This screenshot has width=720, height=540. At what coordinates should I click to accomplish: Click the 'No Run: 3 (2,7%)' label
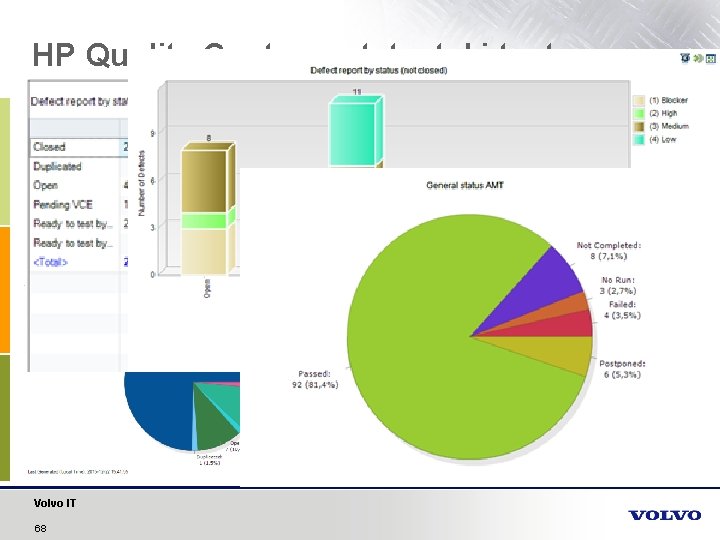point(618,285)
